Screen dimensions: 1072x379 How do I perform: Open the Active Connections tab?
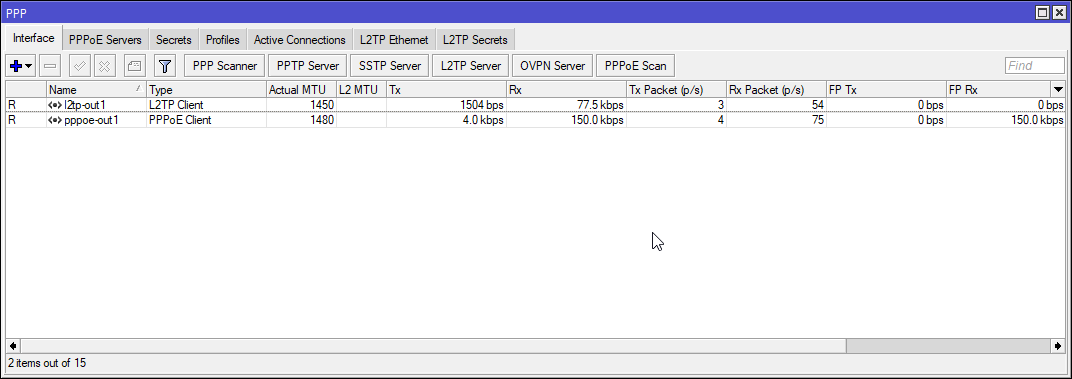point(299,40)
